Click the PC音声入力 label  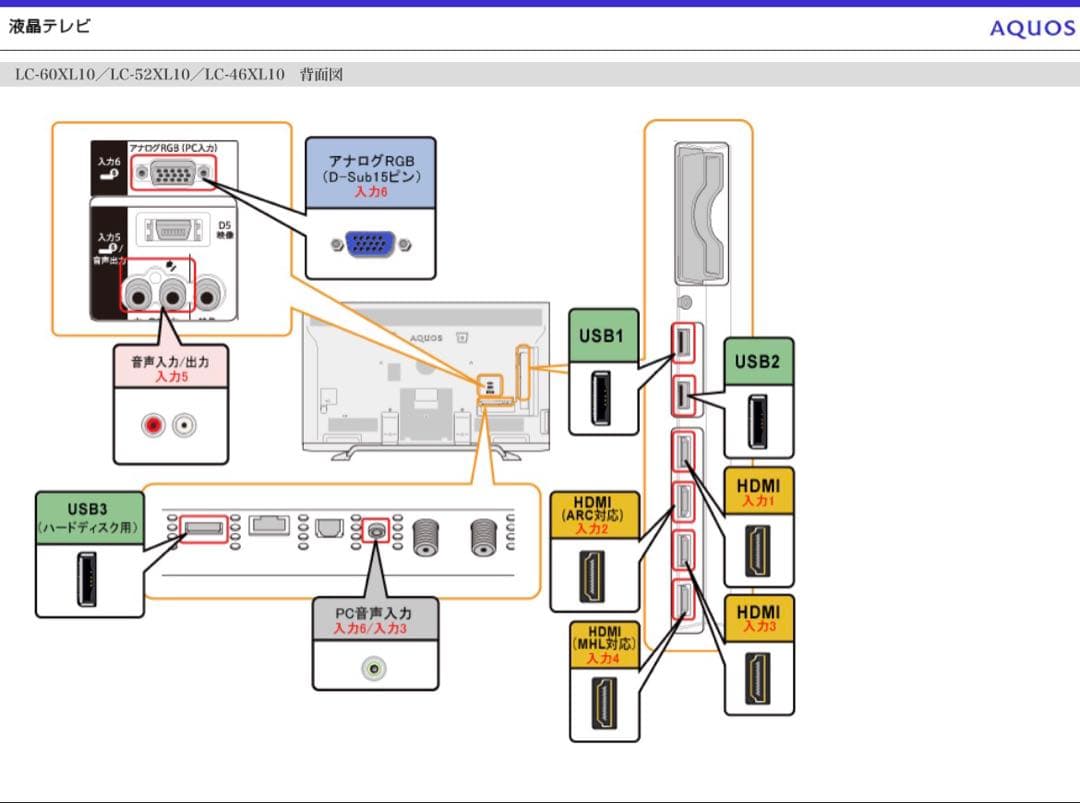pos(374,620)
